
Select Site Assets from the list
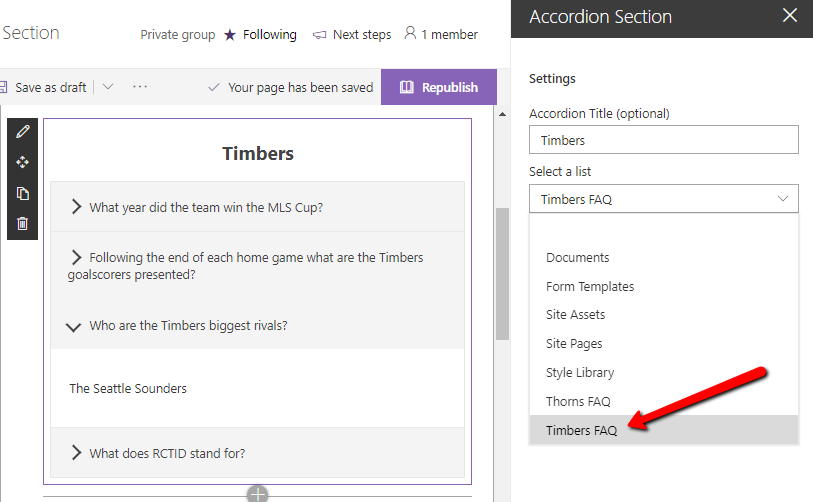[664, 315]
